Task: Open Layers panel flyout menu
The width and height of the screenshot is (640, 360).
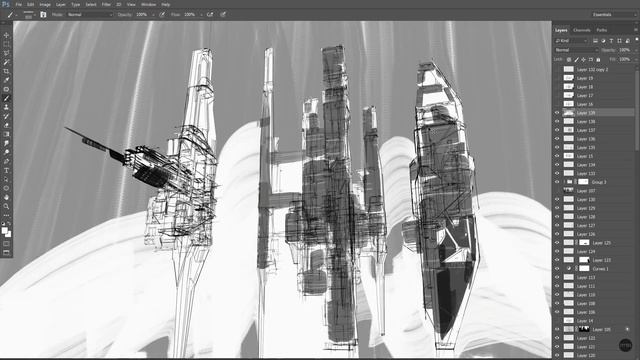Action: click(636, 30)
